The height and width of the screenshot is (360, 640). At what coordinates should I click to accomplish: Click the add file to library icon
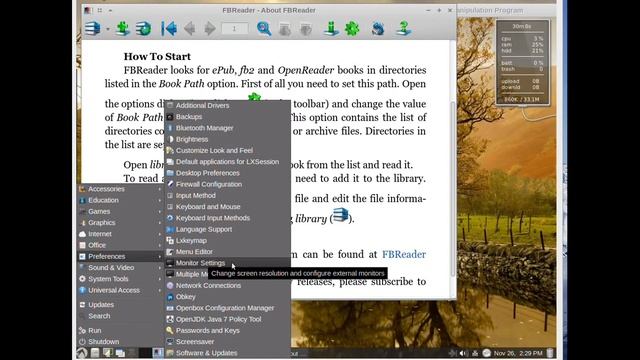(122, 29)
